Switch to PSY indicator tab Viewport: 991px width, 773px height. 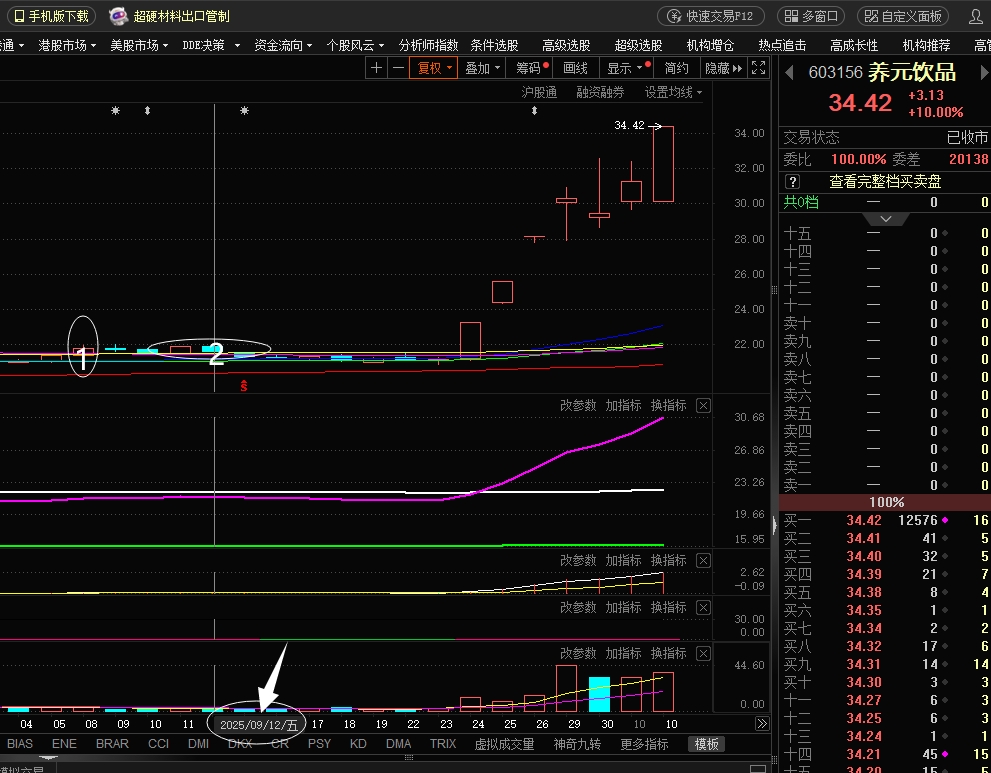pos(319,744)
